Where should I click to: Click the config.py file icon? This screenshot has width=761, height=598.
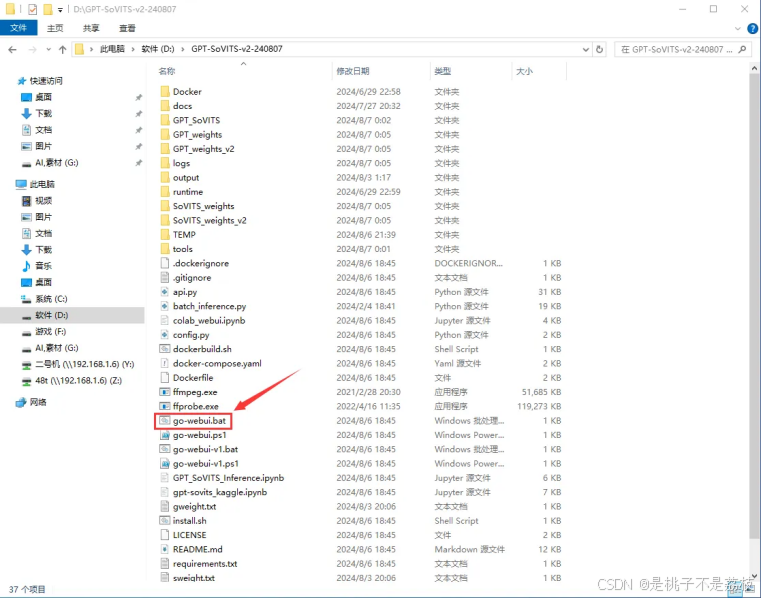(165, 335)
